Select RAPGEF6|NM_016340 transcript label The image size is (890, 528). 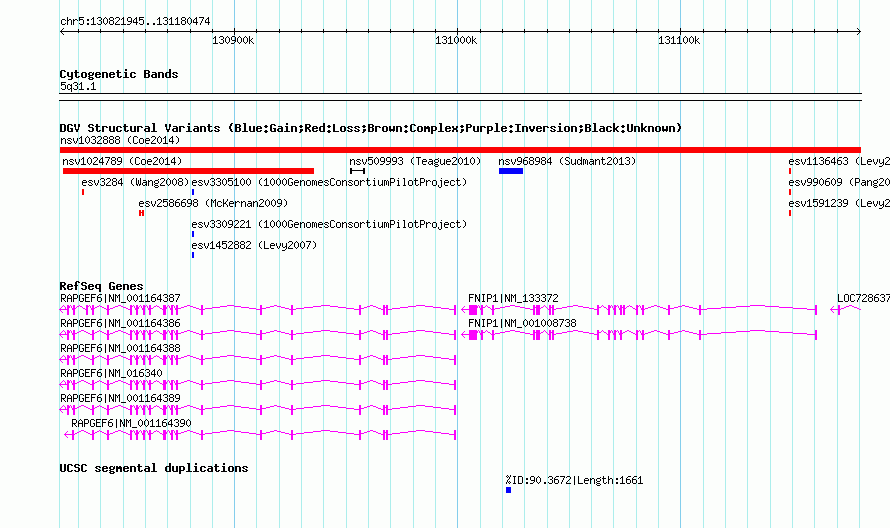tap(111, 373)
